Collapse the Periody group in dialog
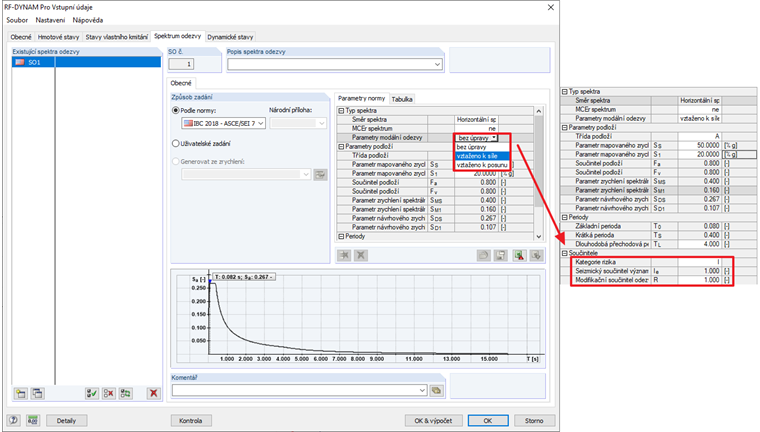Viewport: 760px width, 432px height. 341,237
